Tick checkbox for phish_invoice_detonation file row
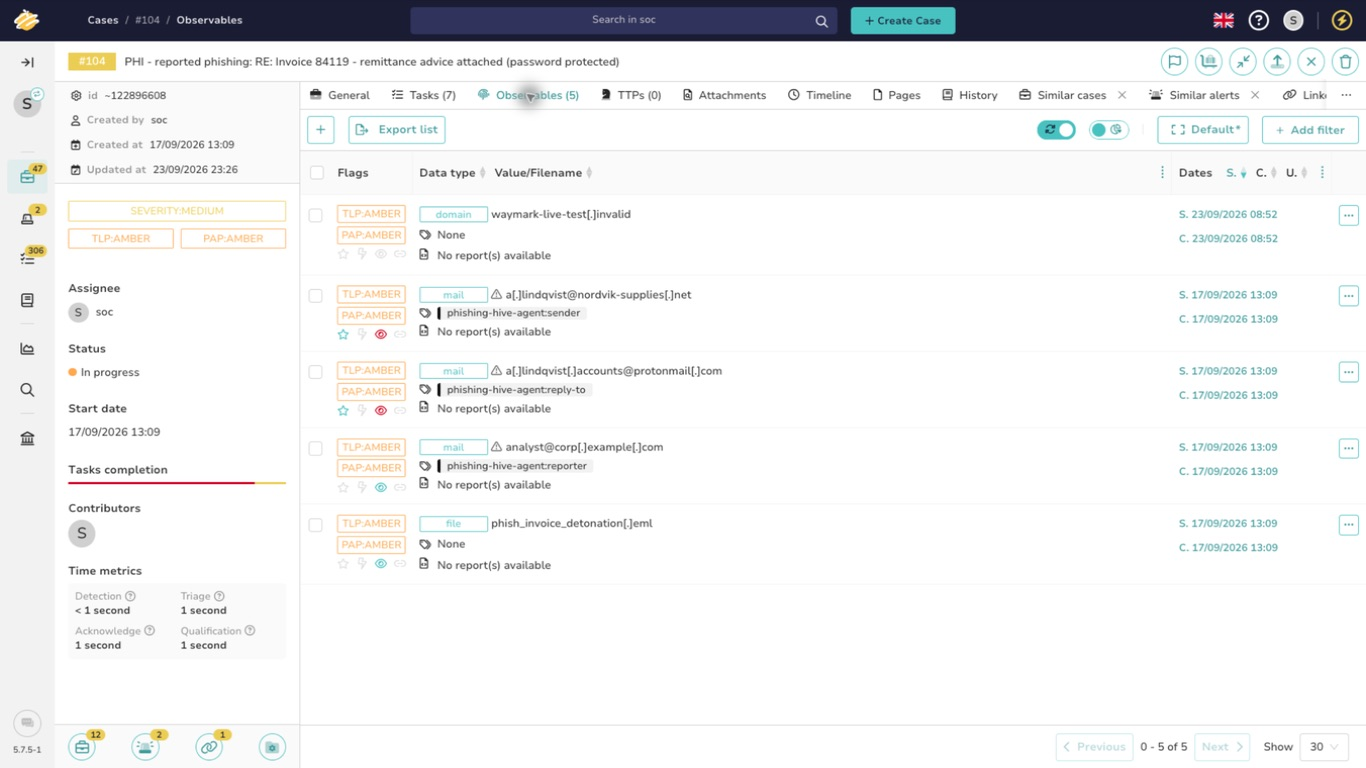The image size is (1366, 768). coord(316,524)
